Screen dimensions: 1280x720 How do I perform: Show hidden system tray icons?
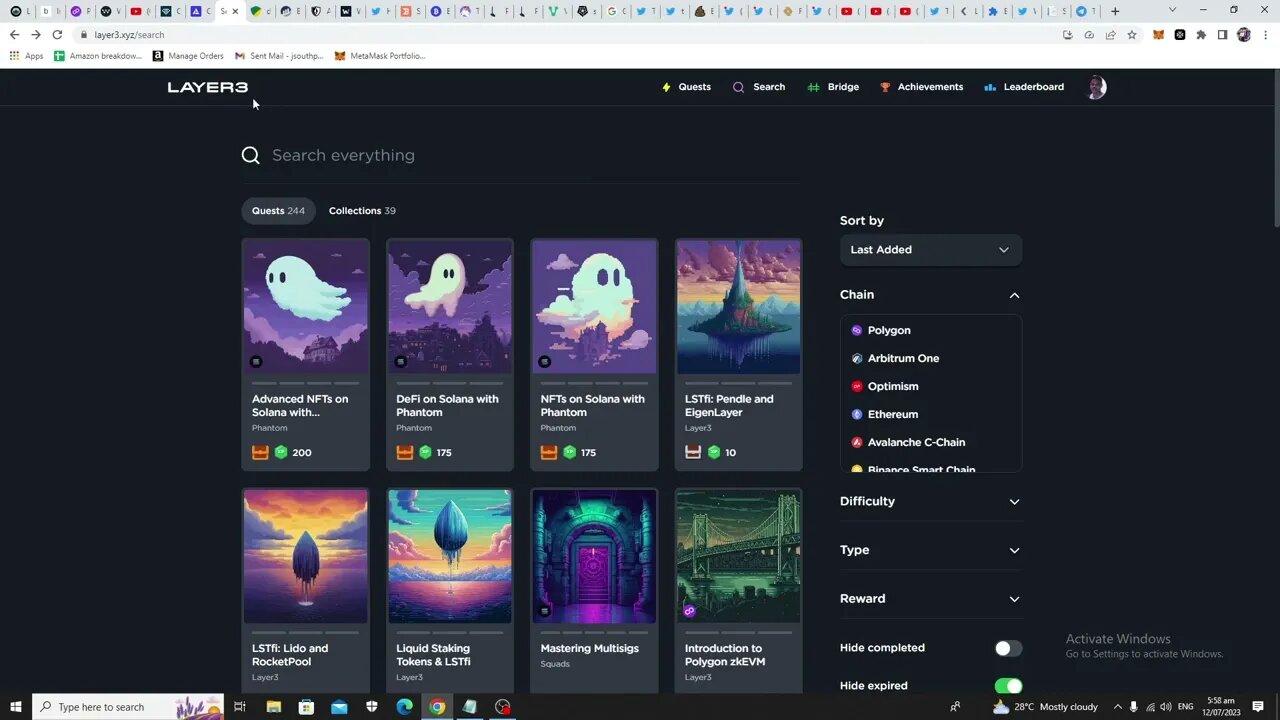(x=1118, y=707)
